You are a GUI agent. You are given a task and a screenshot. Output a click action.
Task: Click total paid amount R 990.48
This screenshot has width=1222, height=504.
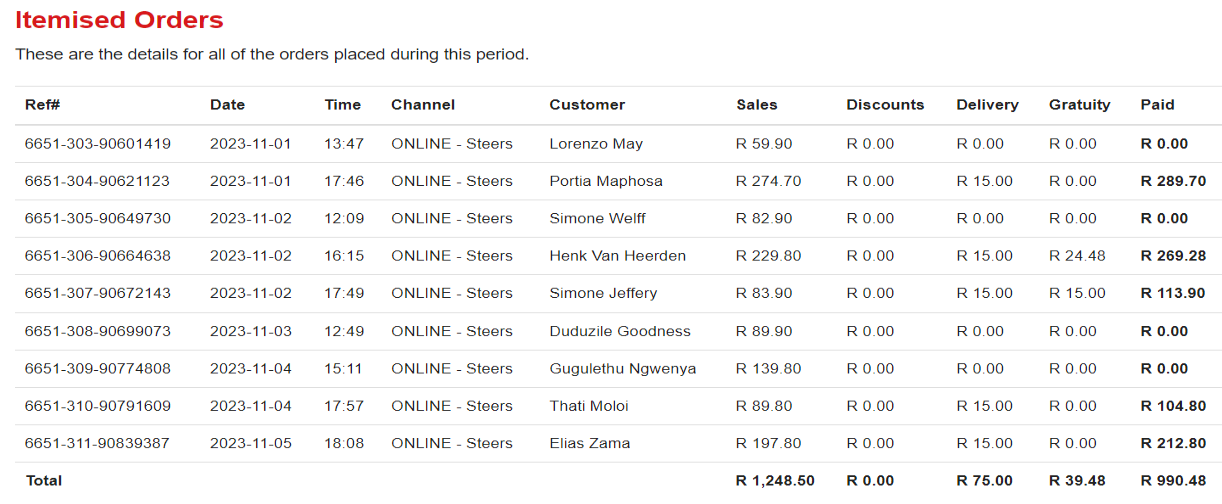pos(1173,481)
